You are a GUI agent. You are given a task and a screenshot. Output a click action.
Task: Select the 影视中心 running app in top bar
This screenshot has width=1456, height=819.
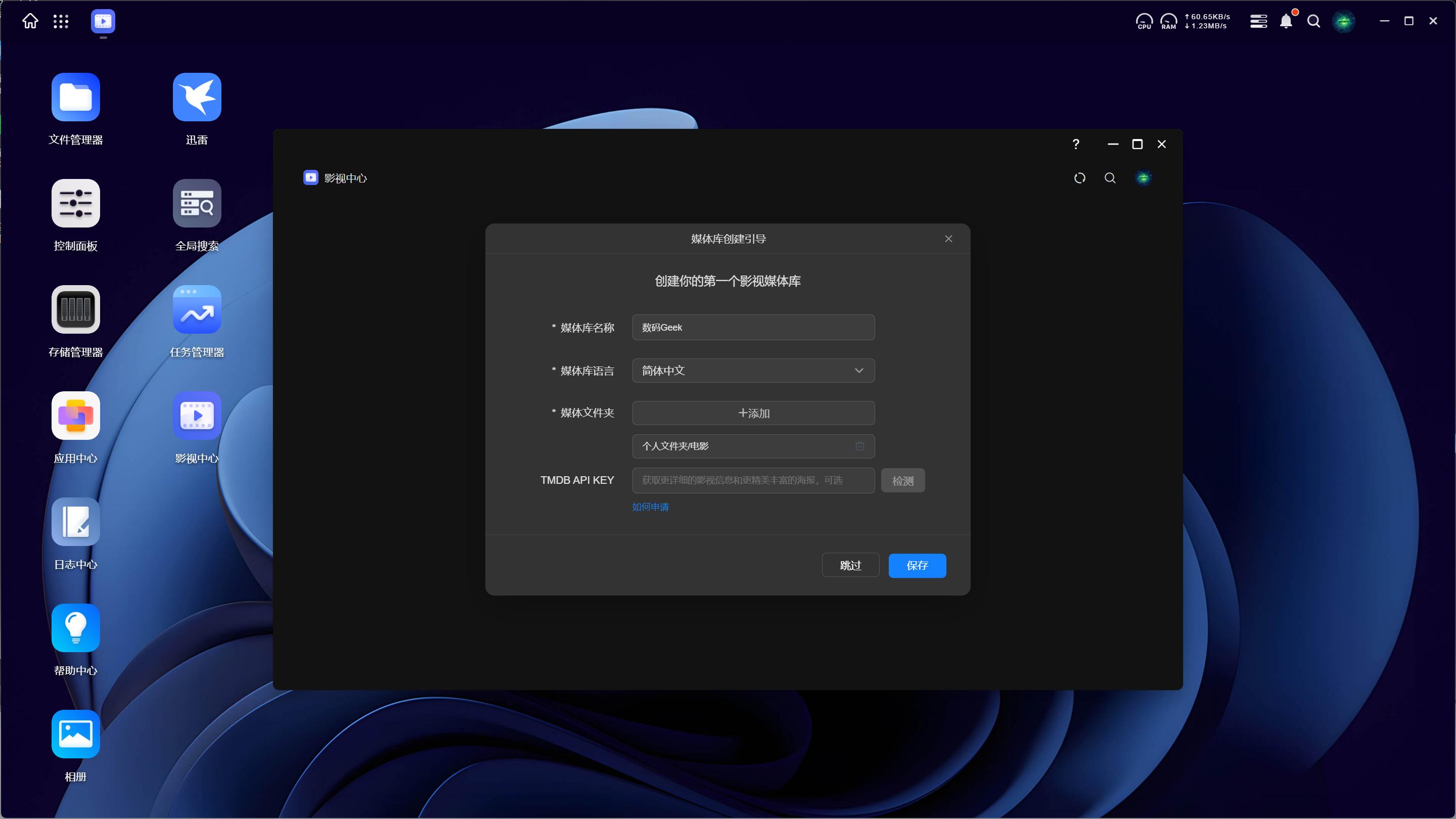click(x=103, y=21)
